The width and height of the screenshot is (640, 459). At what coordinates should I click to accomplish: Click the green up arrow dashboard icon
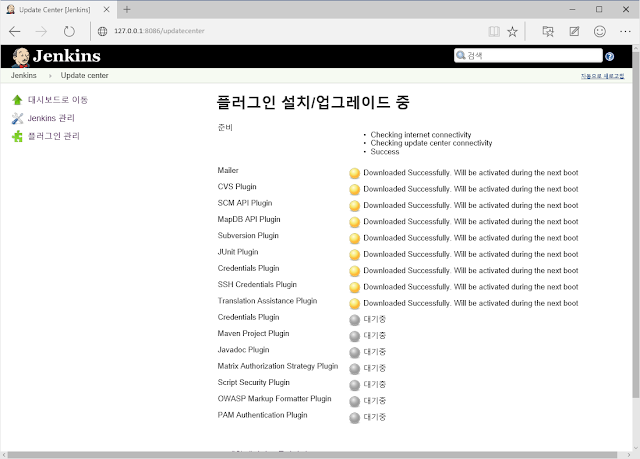click(x=17, y=100)
